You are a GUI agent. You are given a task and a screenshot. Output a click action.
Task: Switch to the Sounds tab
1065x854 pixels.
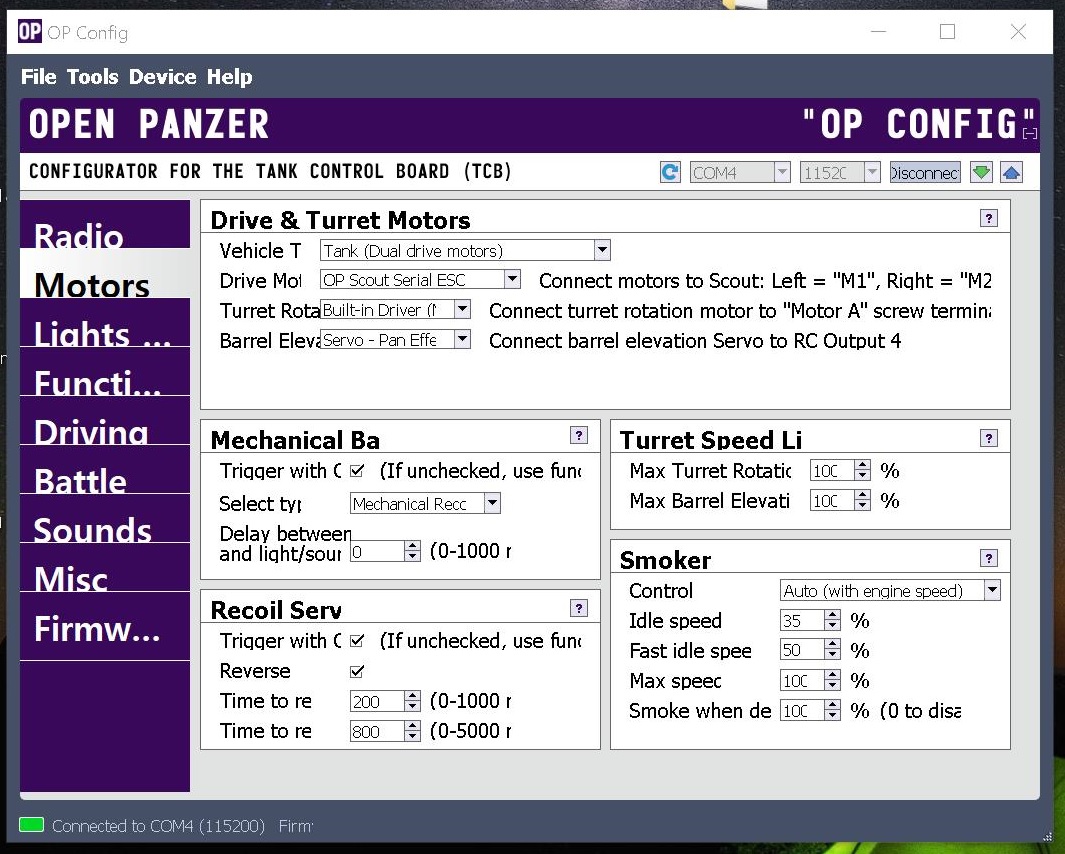93,529
